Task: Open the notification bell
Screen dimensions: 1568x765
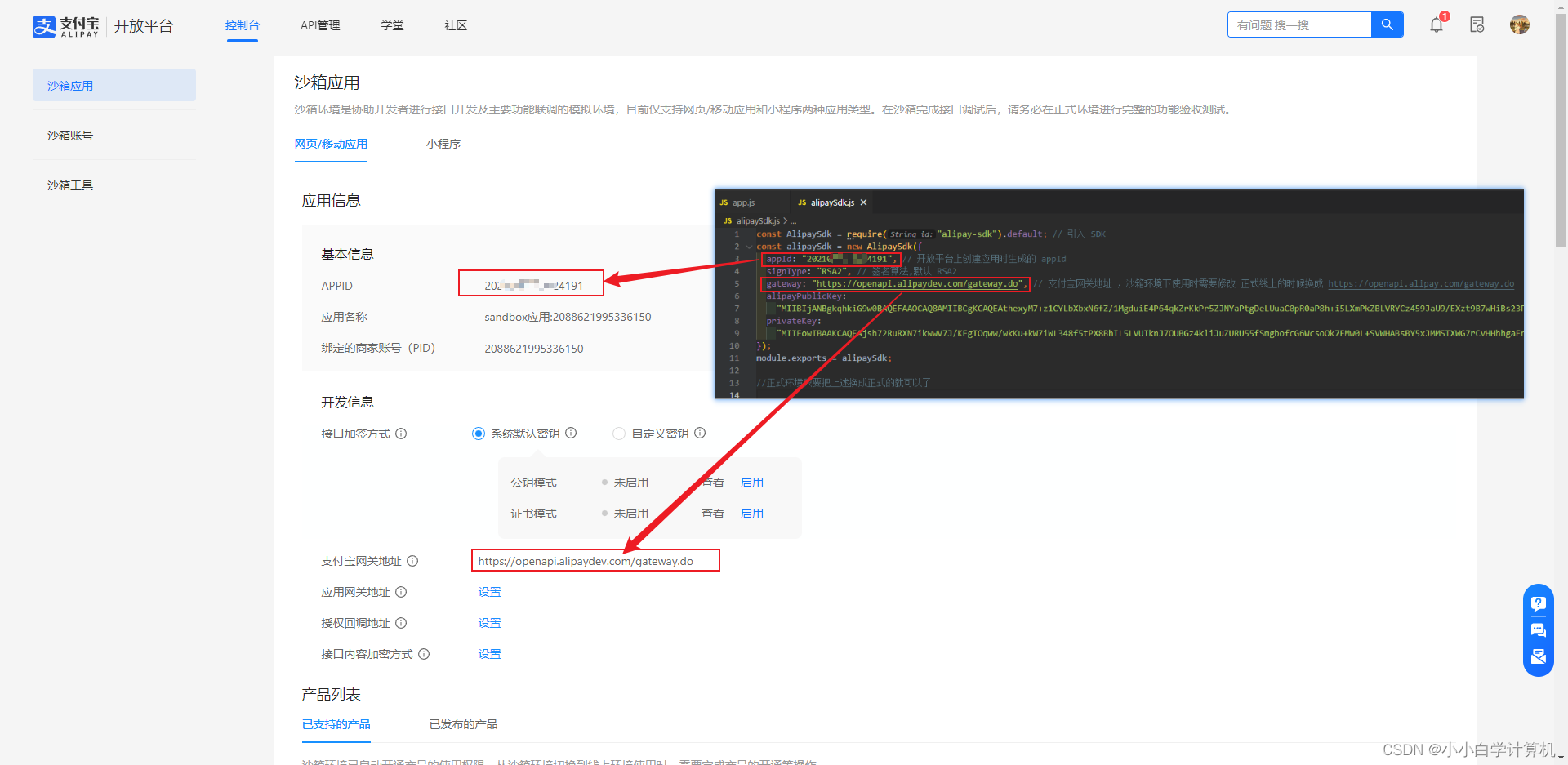Action: [1437, 25]
